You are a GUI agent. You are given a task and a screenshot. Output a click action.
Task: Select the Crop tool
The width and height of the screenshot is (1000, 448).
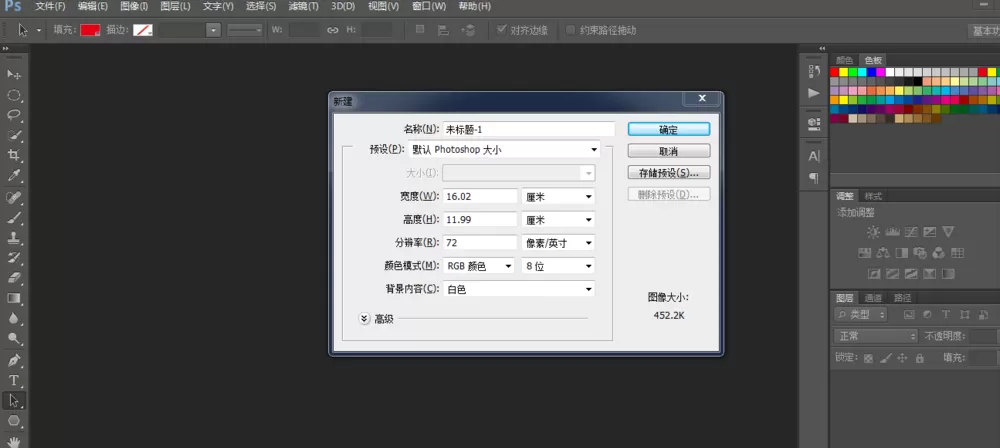(13, 155)
